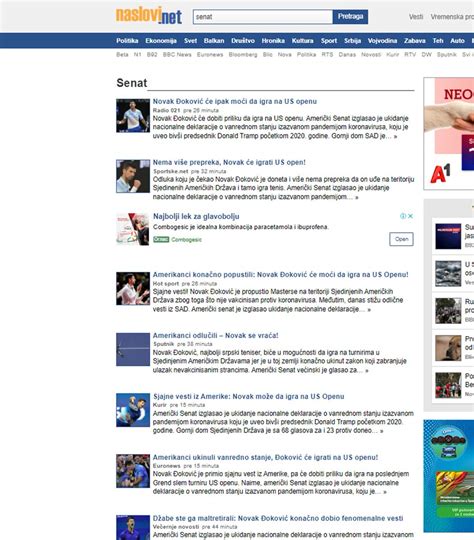Select the Novosti source link
Viewport: 474px width, 540px height.
tap(371, 54)
